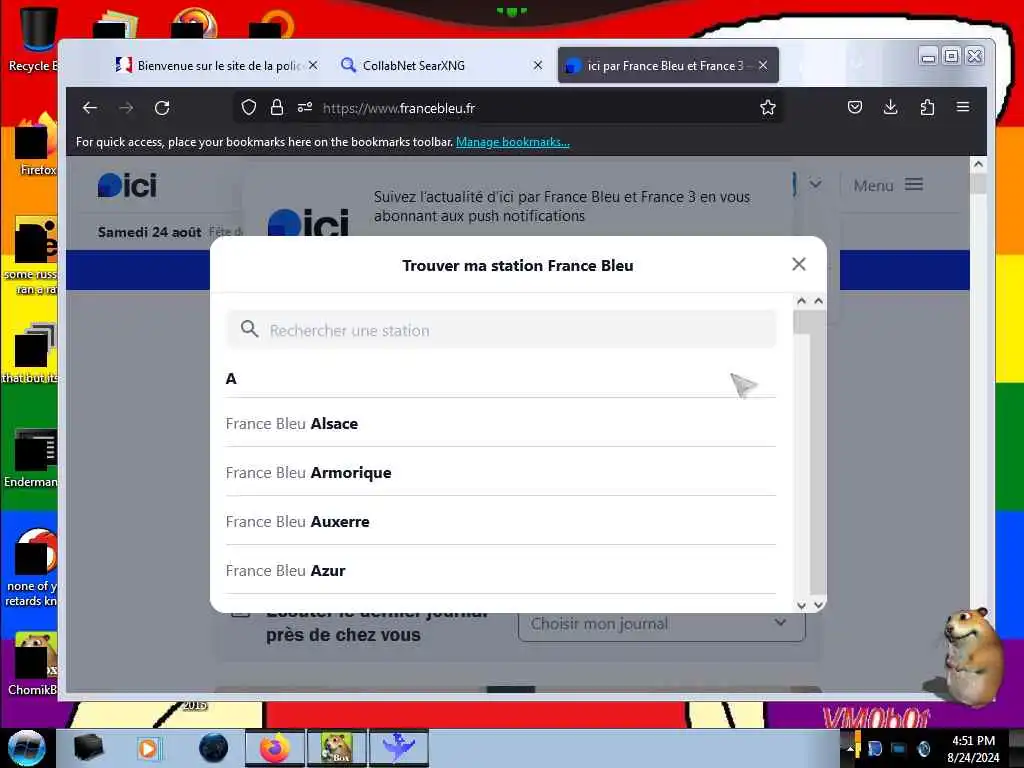Click in the Rechercher une station field
Viewport: 1024px width, 768px height.
click(501, 329)
